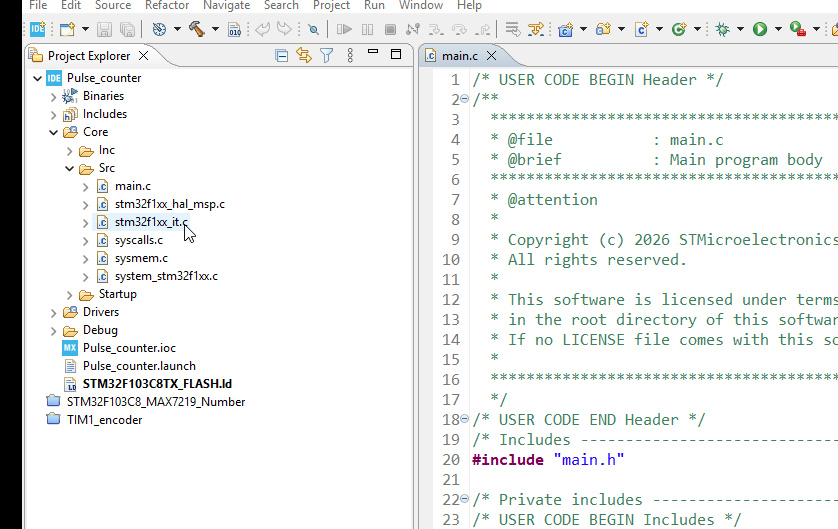838x529 pixels.
Task: Toggle Instruction Stepping Mode icon
Action: pyautogui.click(x=536, y=29)
